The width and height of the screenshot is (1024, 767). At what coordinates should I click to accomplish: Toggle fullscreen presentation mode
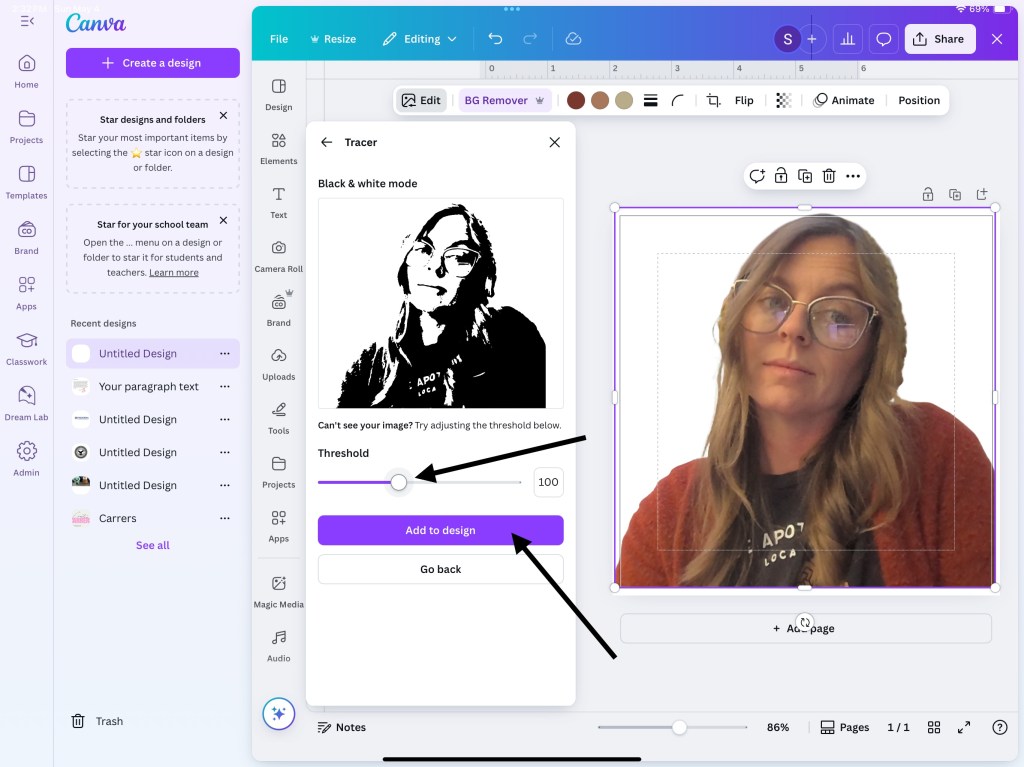(964, 727)
